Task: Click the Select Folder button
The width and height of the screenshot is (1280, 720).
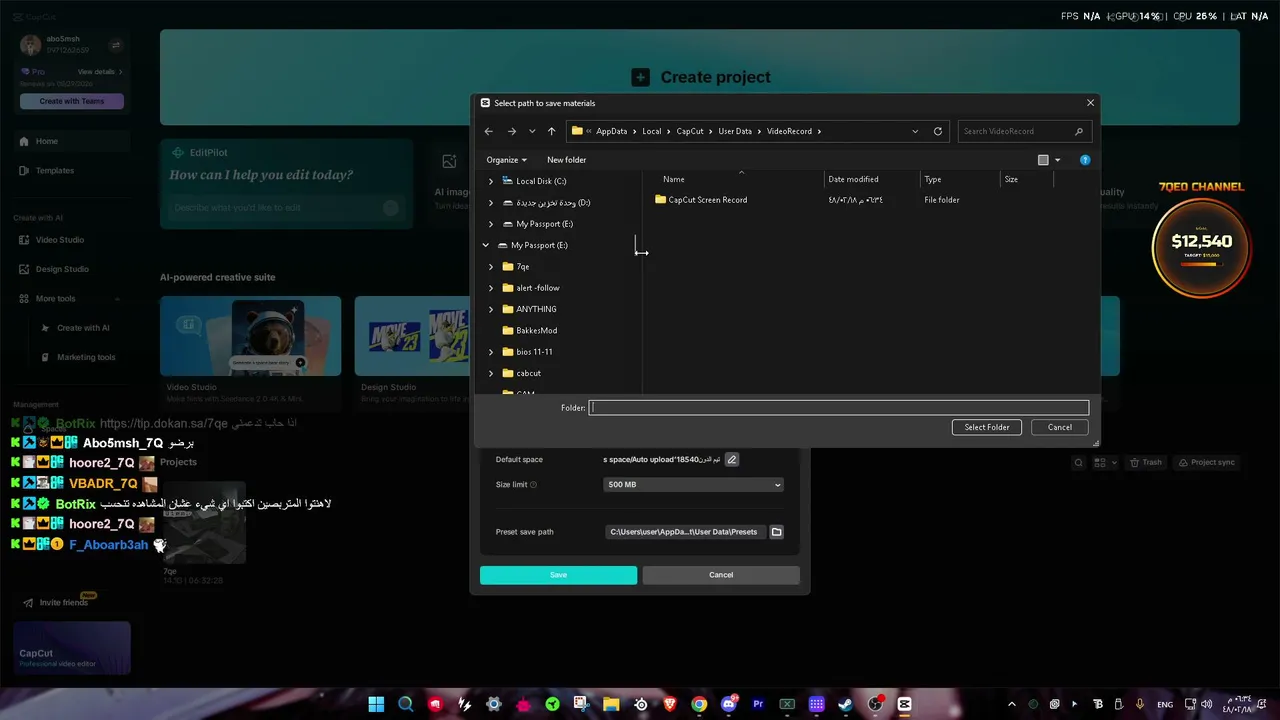Action: [987, 427]
